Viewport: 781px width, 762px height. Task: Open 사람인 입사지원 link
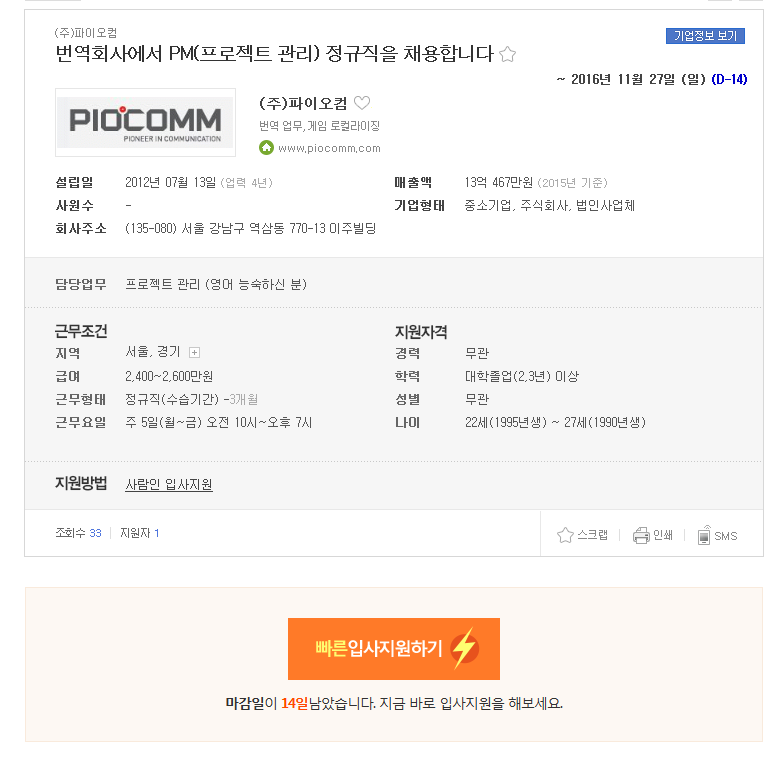tap(169, 485)
